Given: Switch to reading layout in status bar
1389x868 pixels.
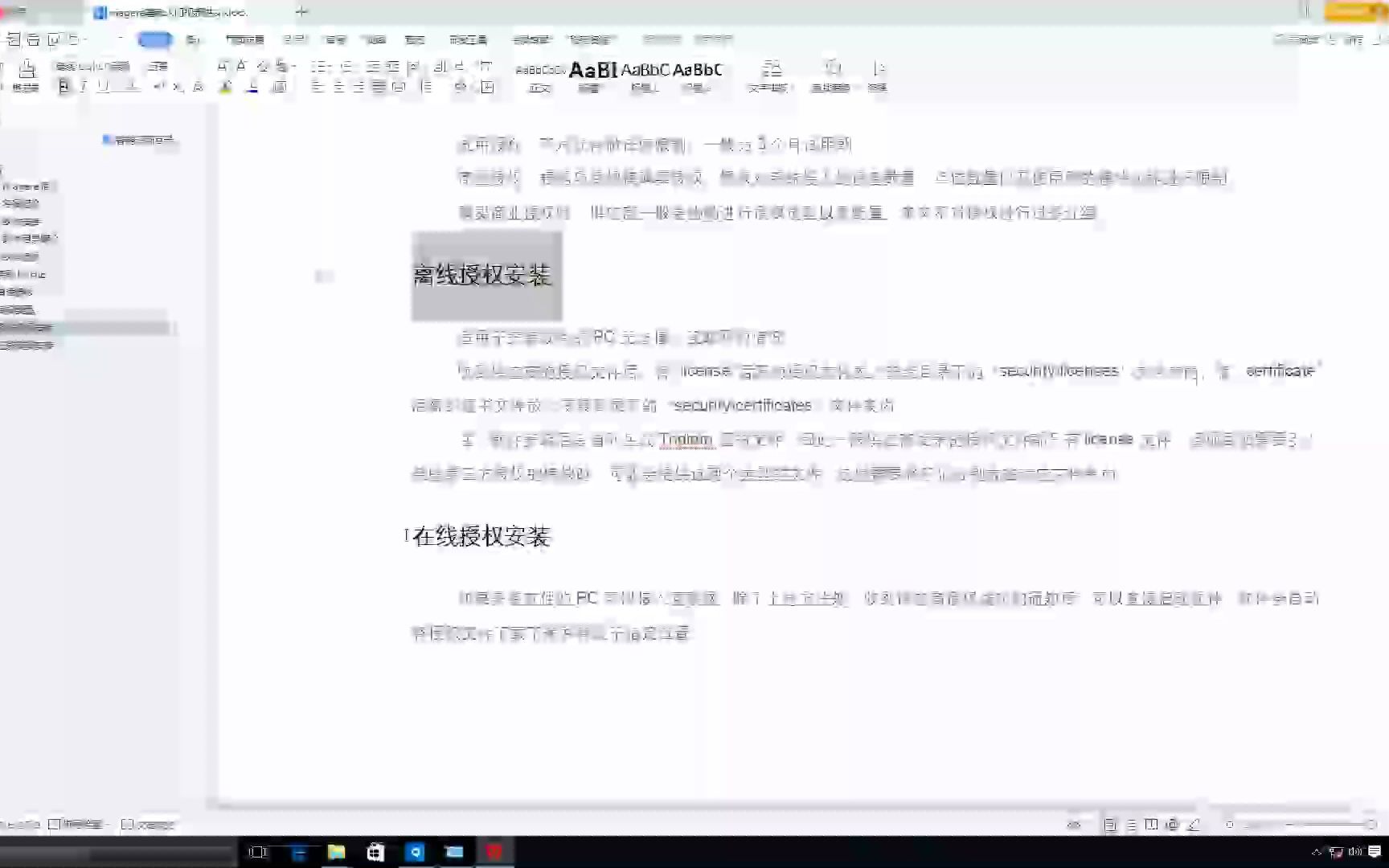Looking at the screenshot, I should pos(1151,825).
